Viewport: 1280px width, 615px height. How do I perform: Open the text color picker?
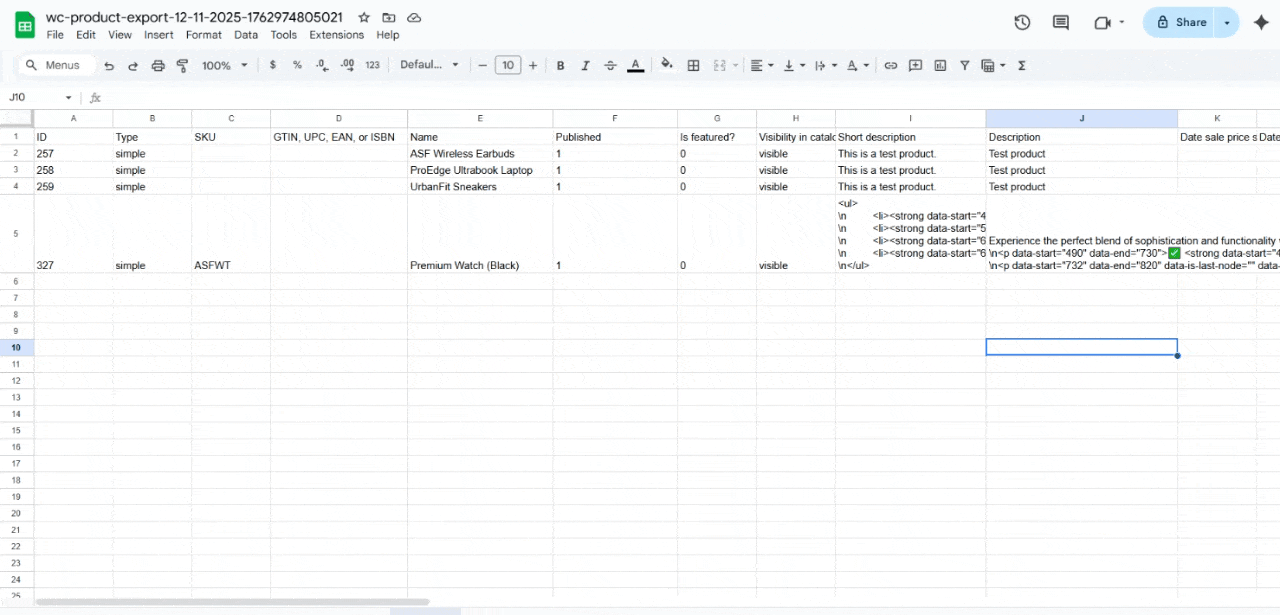click(x=635, y=65)
